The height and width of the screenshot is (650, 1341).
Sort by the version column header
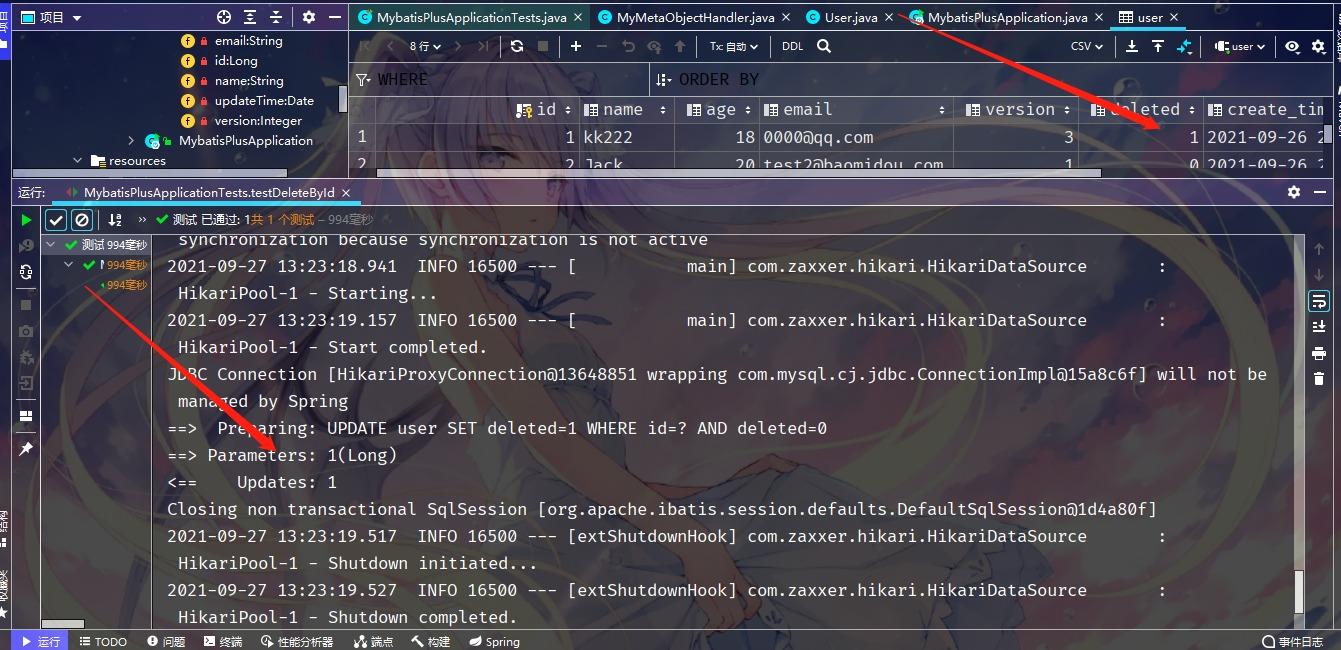pos(1016,110)
